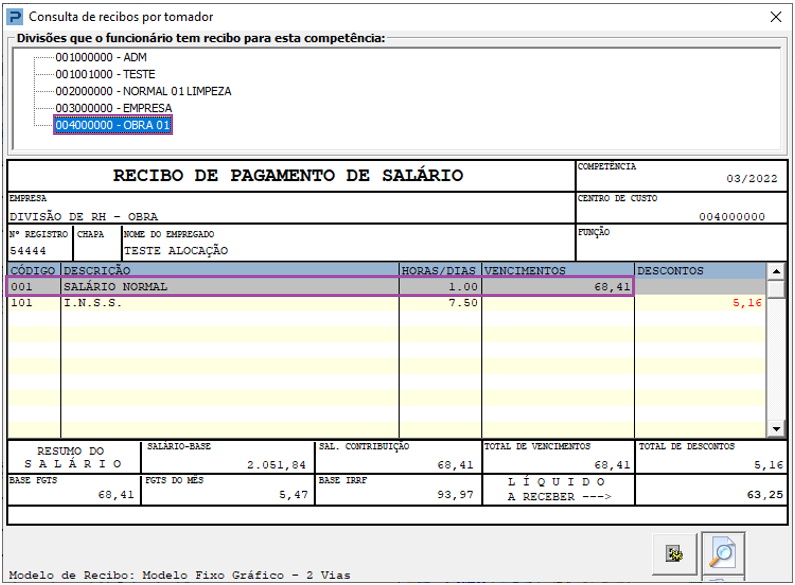Click base IRRF value 93,97
795x585 pixels.
point(455,494)
